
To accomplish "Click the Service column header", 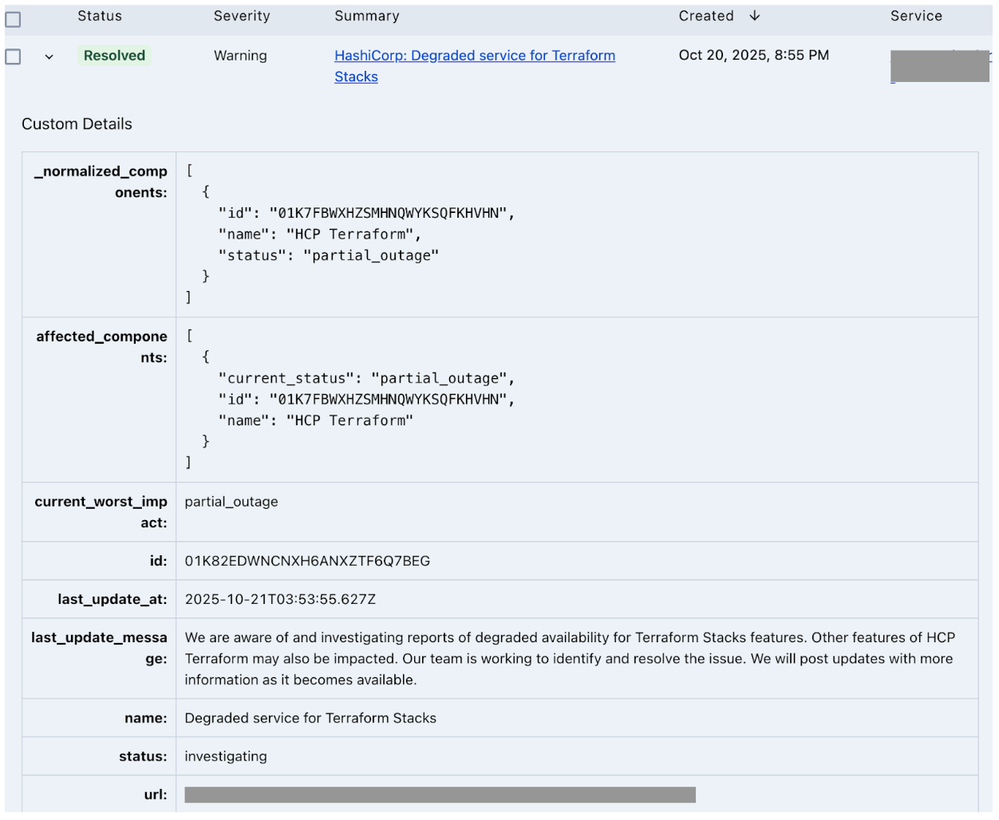I will 916,16.
